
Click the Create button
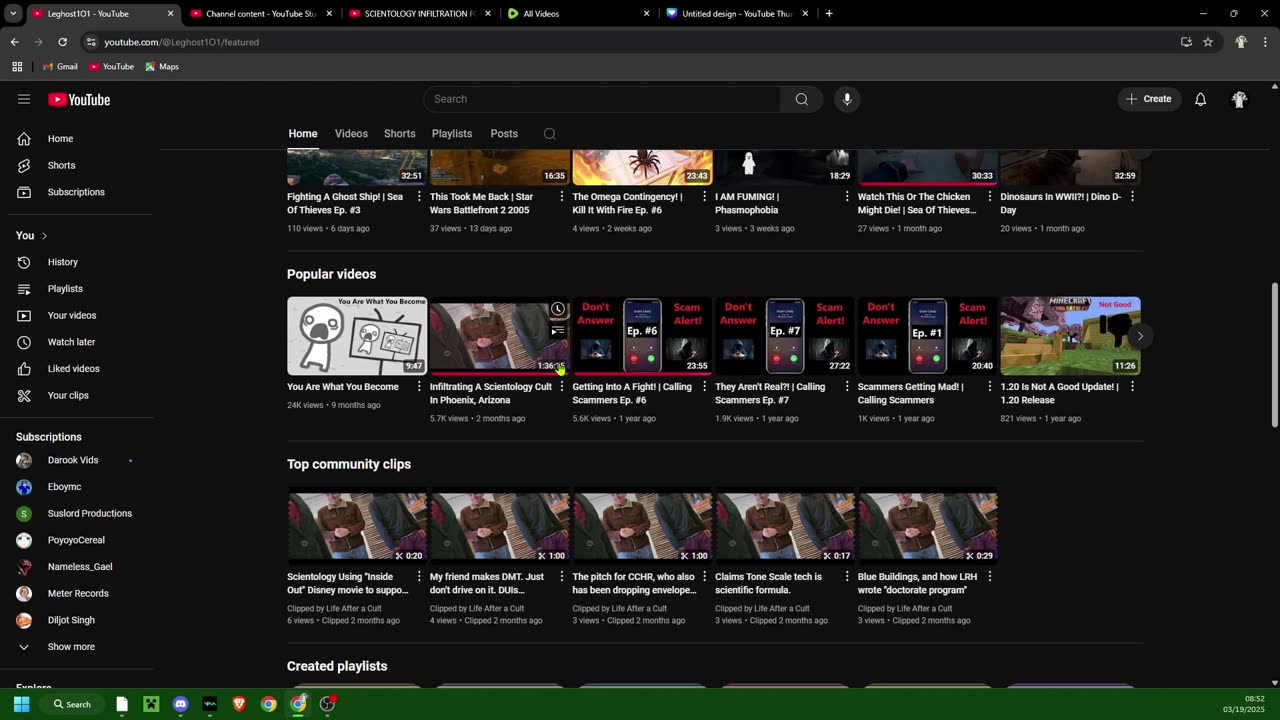(x=1149, y=99)
